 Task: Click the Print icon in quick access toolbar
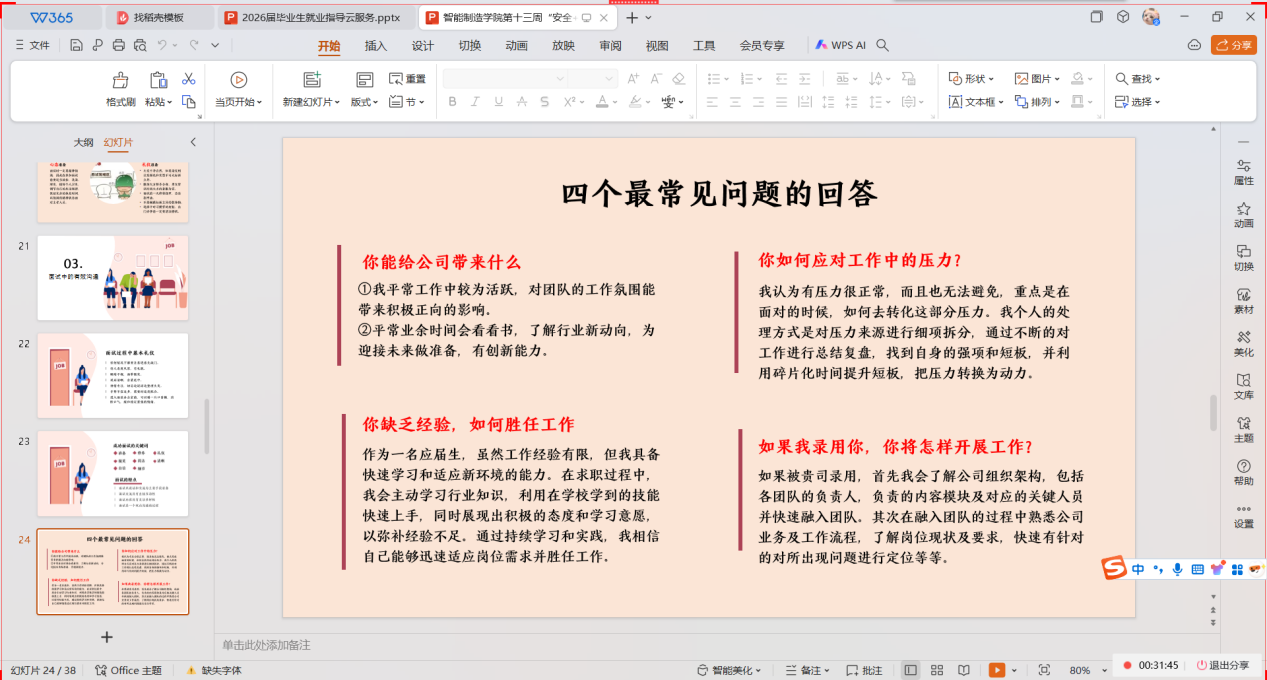coord(119,45)
